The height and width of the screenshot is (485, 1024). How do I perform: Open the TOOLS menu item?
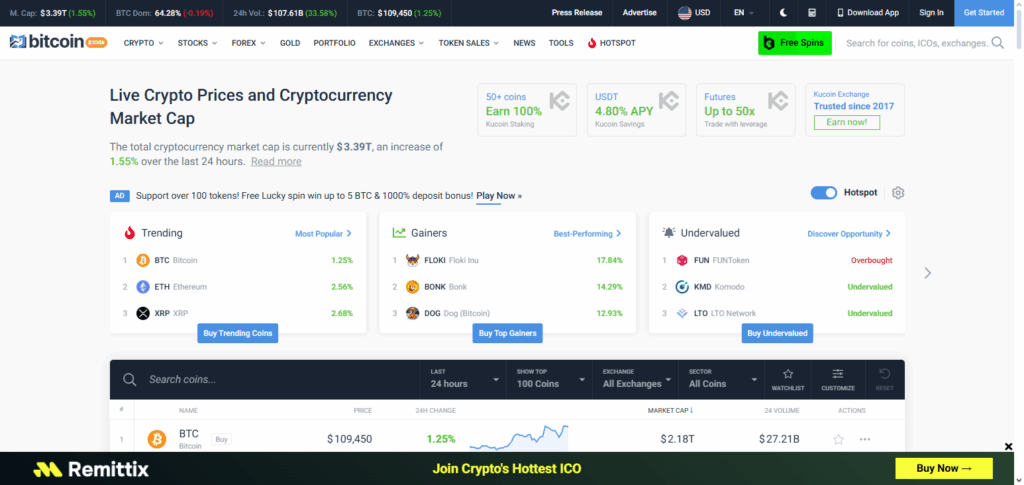561,43
